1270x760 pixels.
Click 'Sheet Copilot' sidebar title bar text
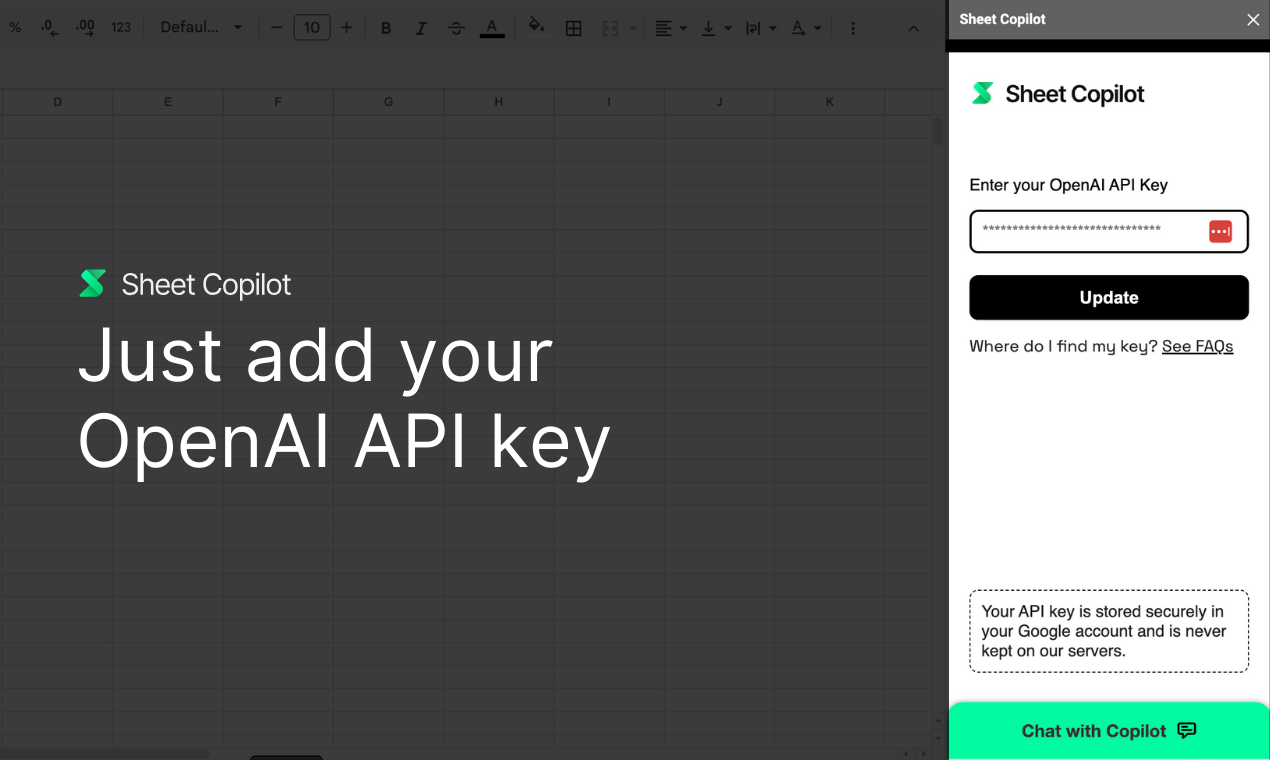[1003, 19]
